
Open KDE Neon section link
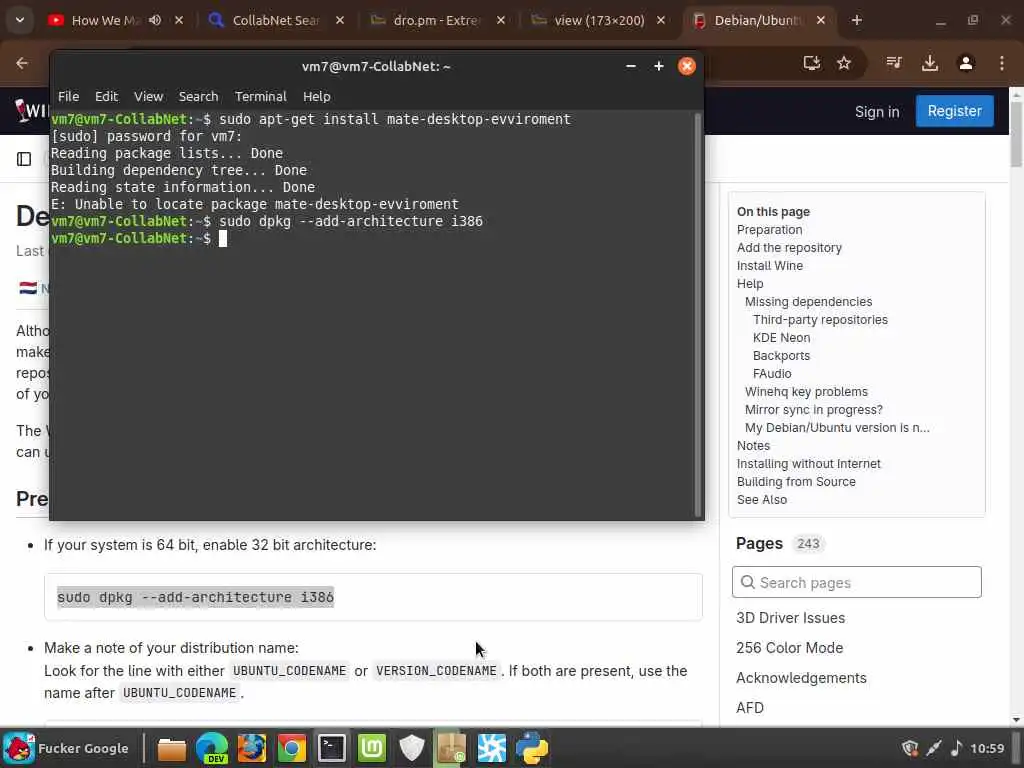pos(781,338)
